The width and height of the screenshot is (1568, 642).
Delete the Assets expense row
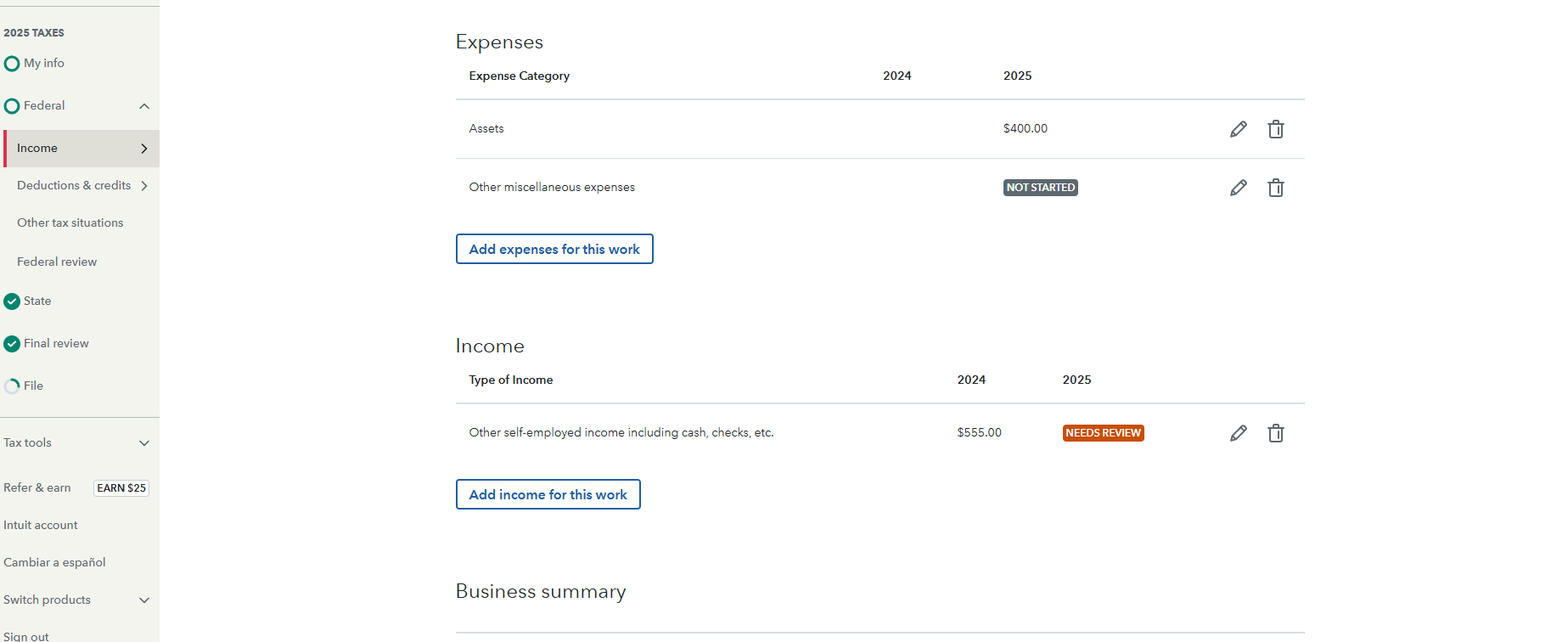pos(1275,129)
